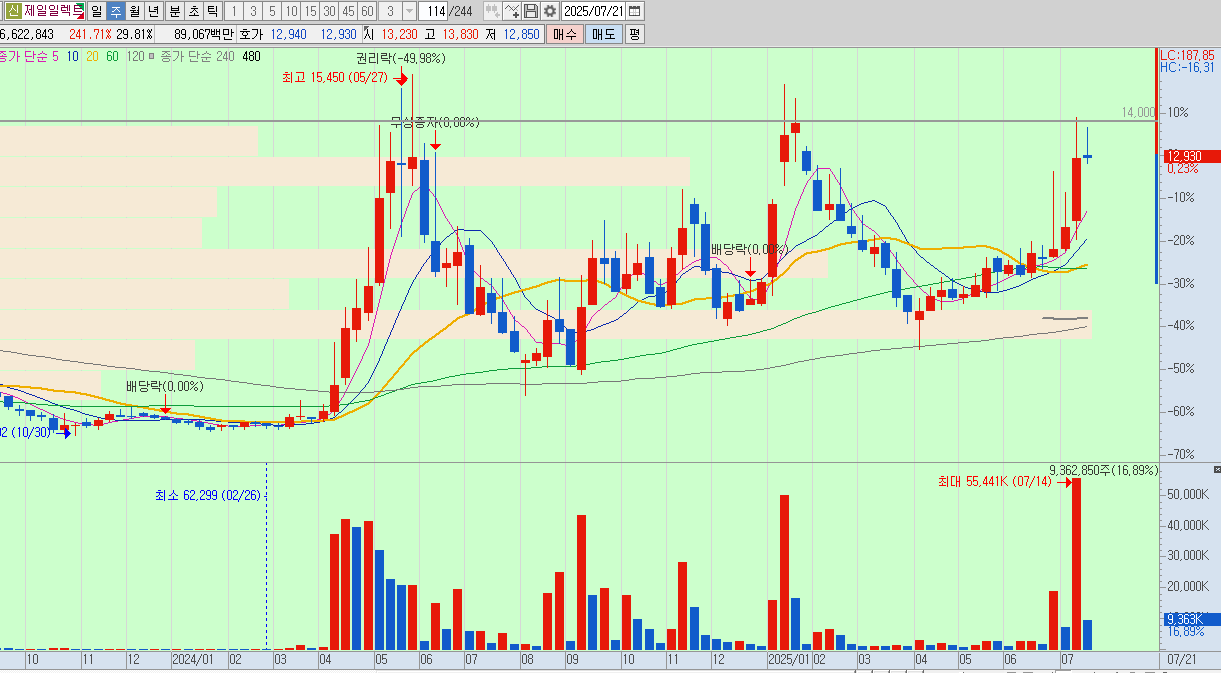Click the 최고 15,450 (05/27) marker
This screenshot has width=1221, height=673.
(x=334, y=77)
